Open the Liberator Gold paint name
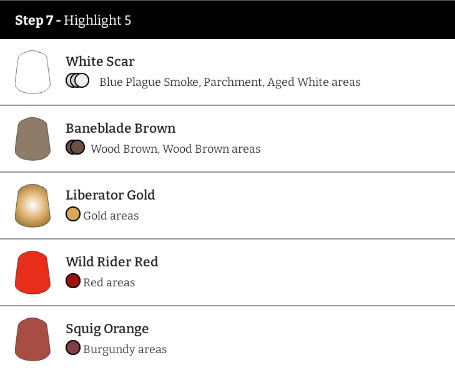The image size is (455, 370). tap(110, 195)
